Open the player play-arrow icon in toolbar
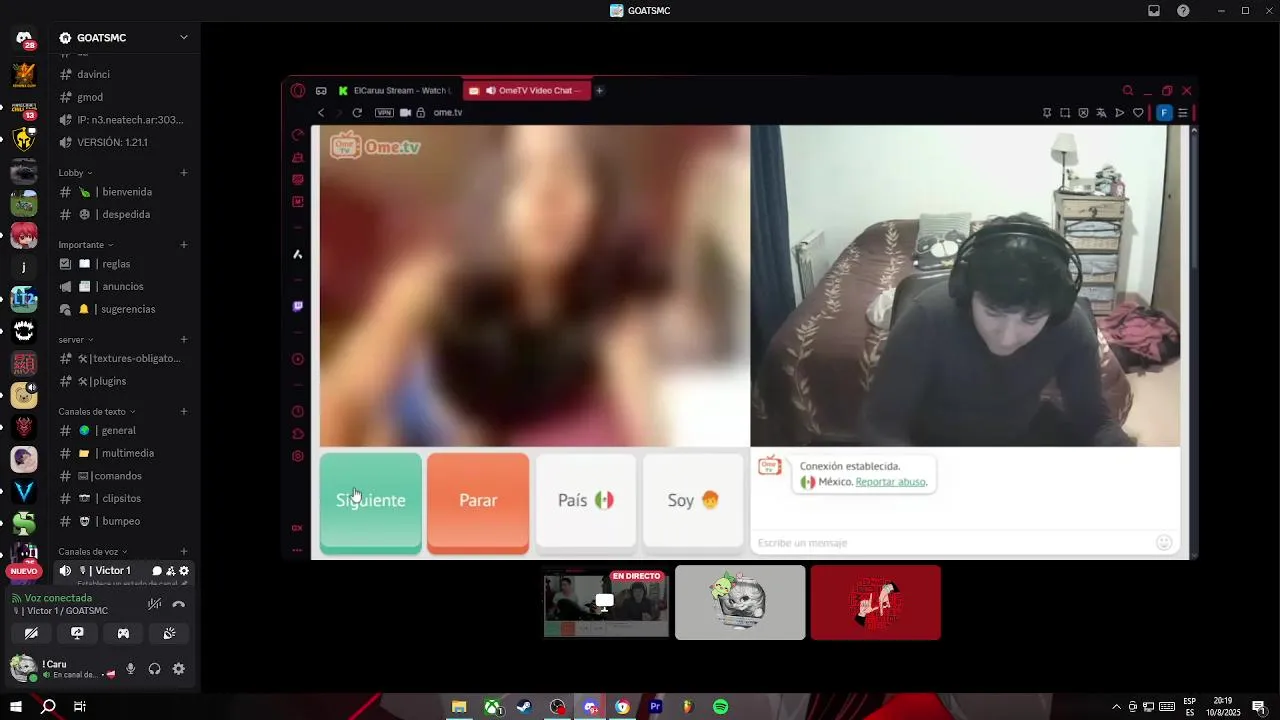Viewport: 1280px width, 720px height. point(1119,113)
